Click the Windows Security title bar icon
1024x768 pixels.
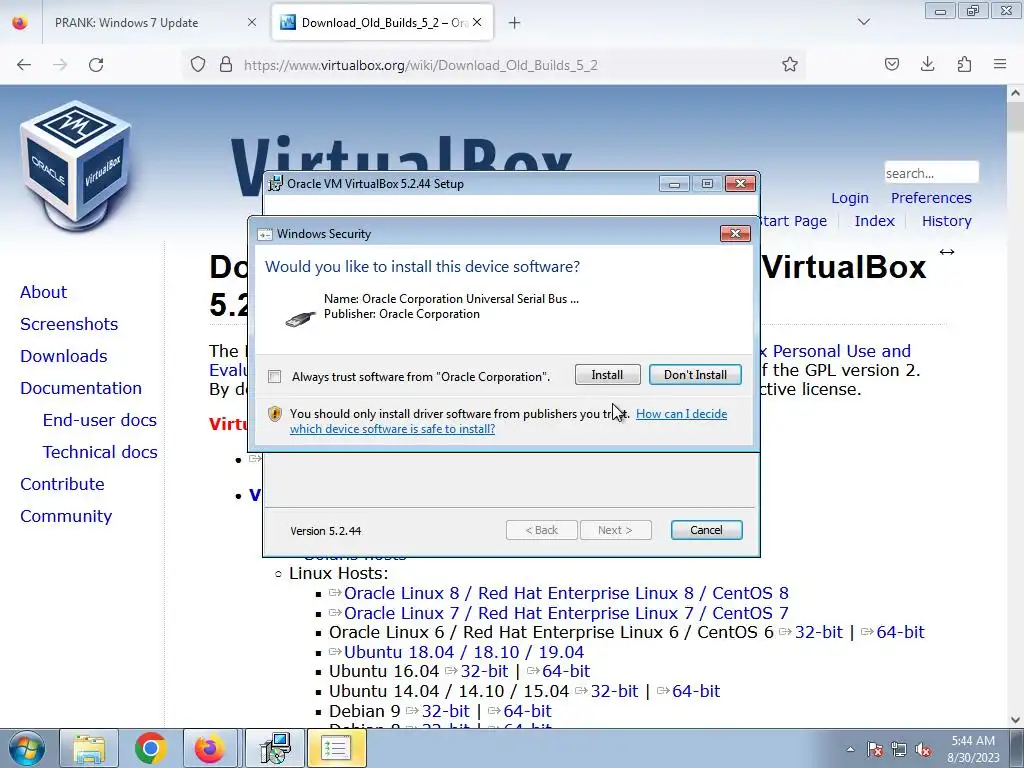(264, 234)
